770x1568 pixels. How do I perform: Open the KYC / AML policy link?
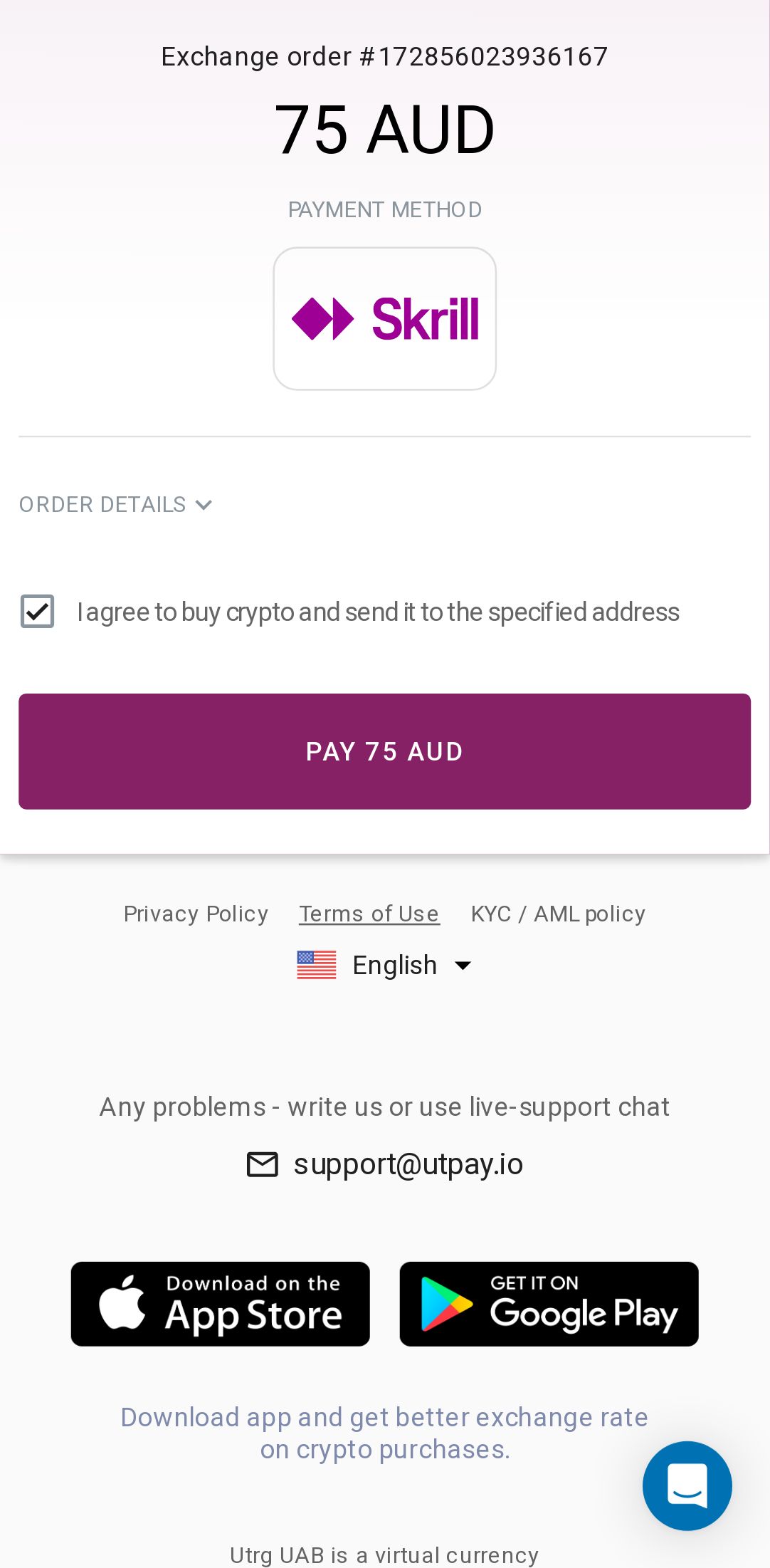coord(558,914)
